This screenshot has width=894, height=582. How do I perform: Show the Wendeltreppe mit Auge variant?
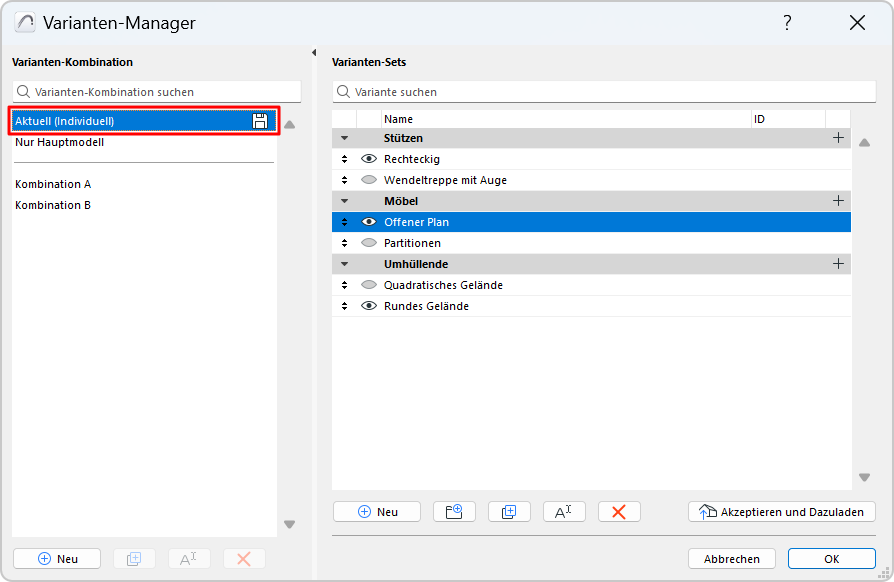[x=369, y=180]
